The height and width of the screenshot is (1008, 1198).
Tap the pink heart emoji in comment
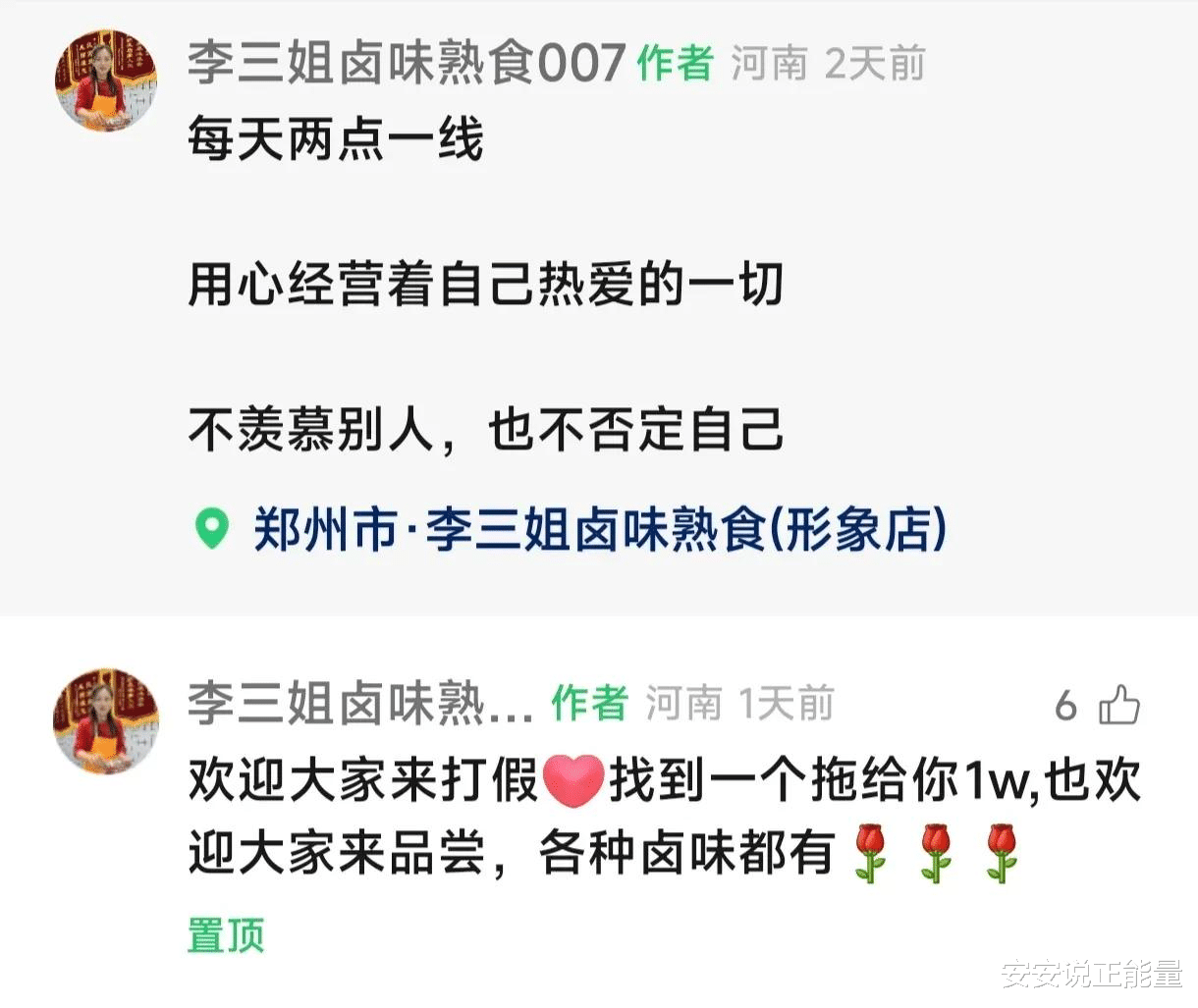[x=574, y=782]
